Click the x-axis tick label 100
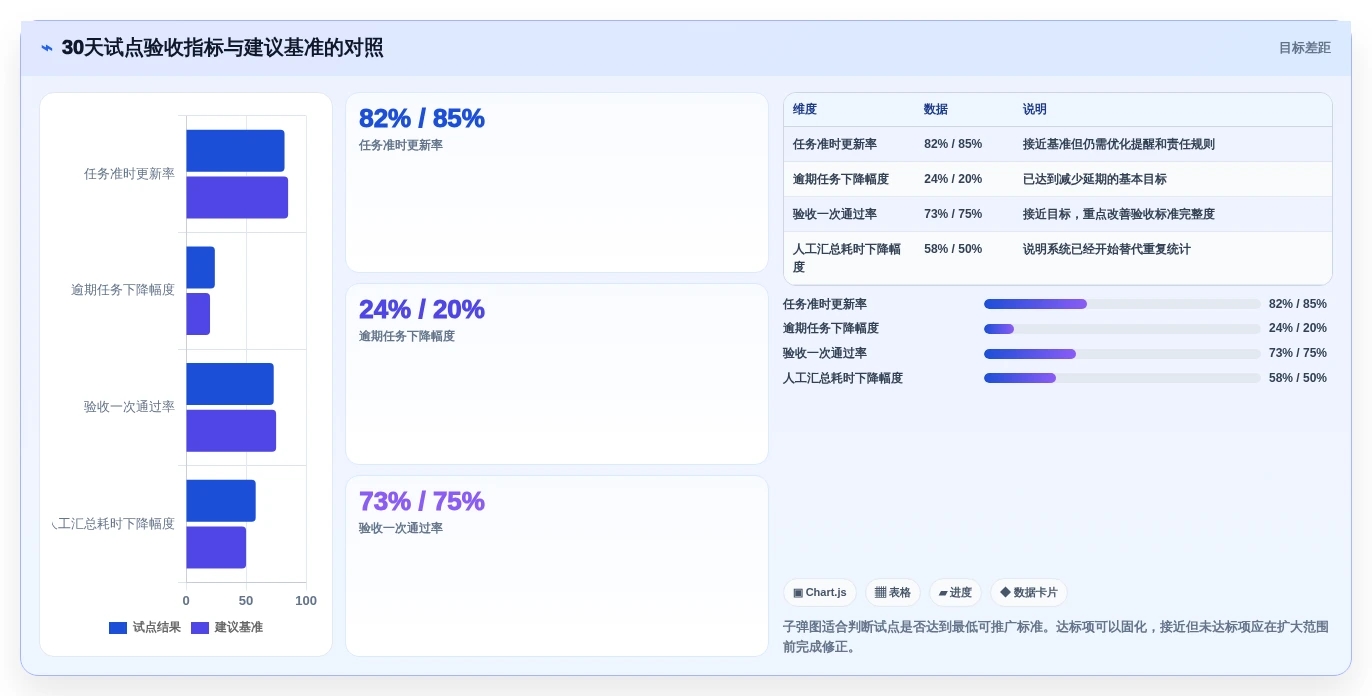The width and height of the screenshot is (1372, 696). coord(306,601)
